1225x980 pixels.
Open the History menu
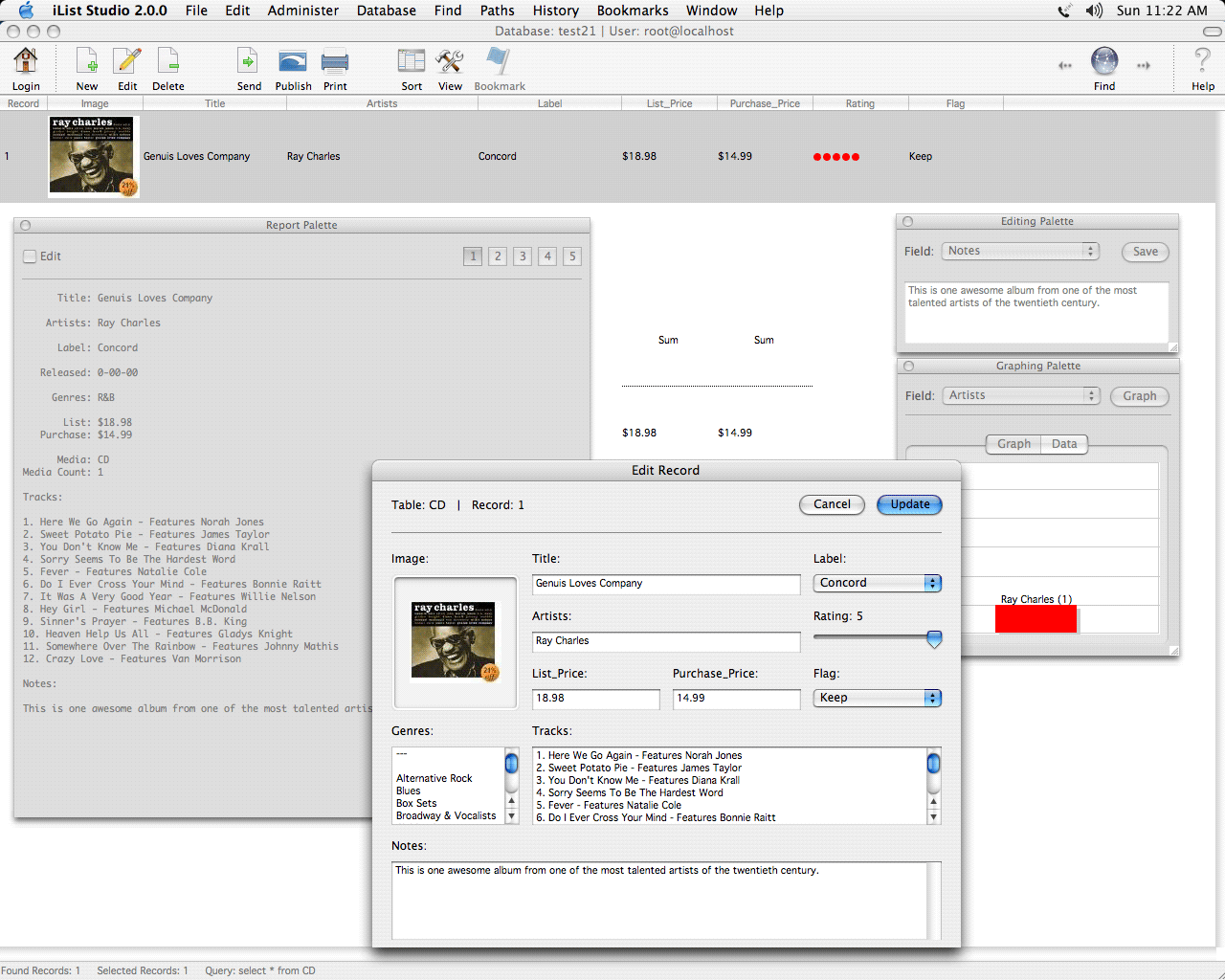coord(556,11)
